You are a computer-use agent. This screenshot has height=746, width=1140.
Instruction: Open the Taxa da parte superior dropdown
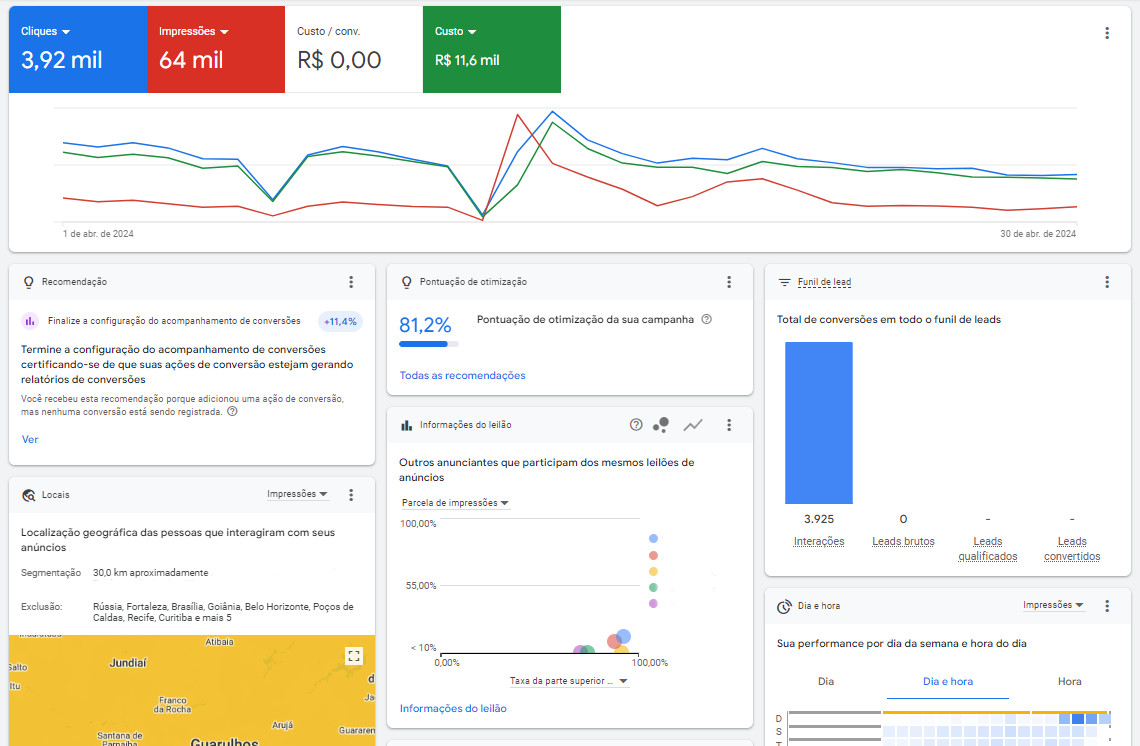tap(569, 681)
